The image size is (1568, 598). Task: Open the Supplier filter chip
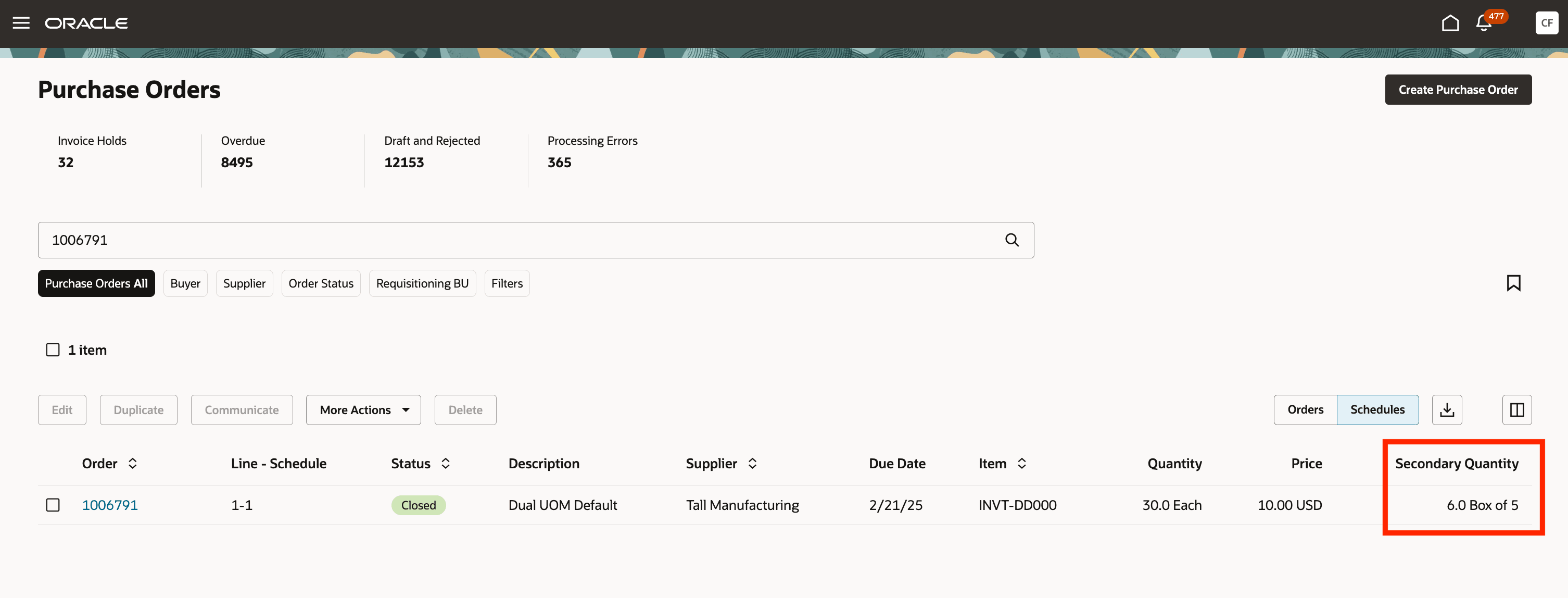[244, 284]
